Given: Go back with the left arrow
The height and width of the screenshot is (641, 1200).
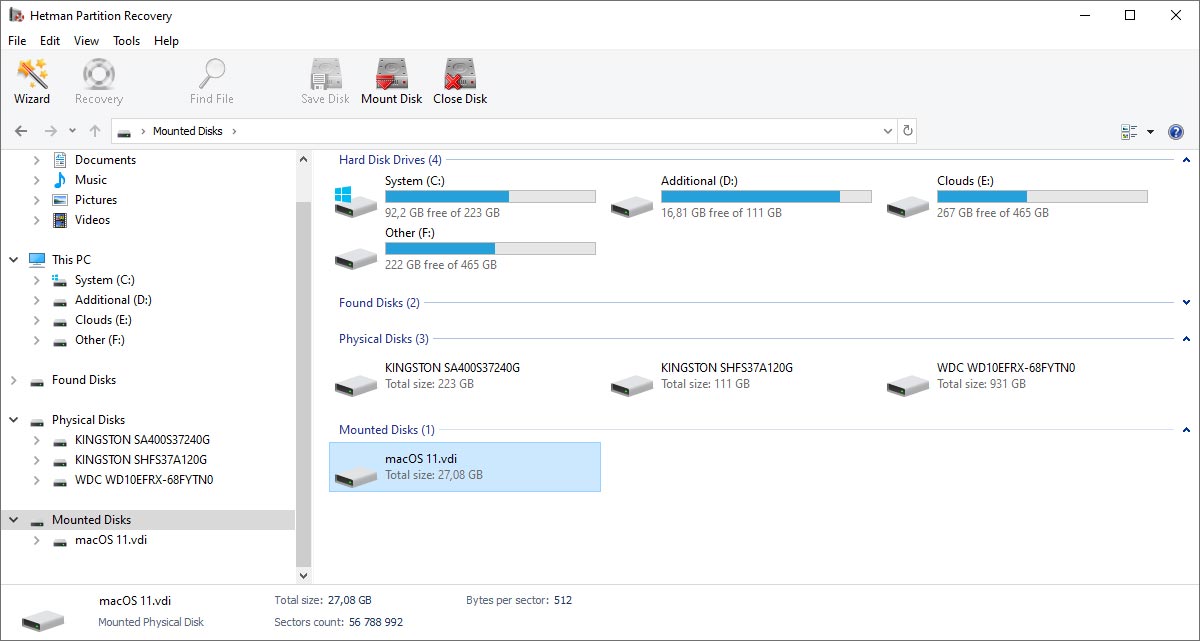Looking at the screenshot, I should [21, 131].
